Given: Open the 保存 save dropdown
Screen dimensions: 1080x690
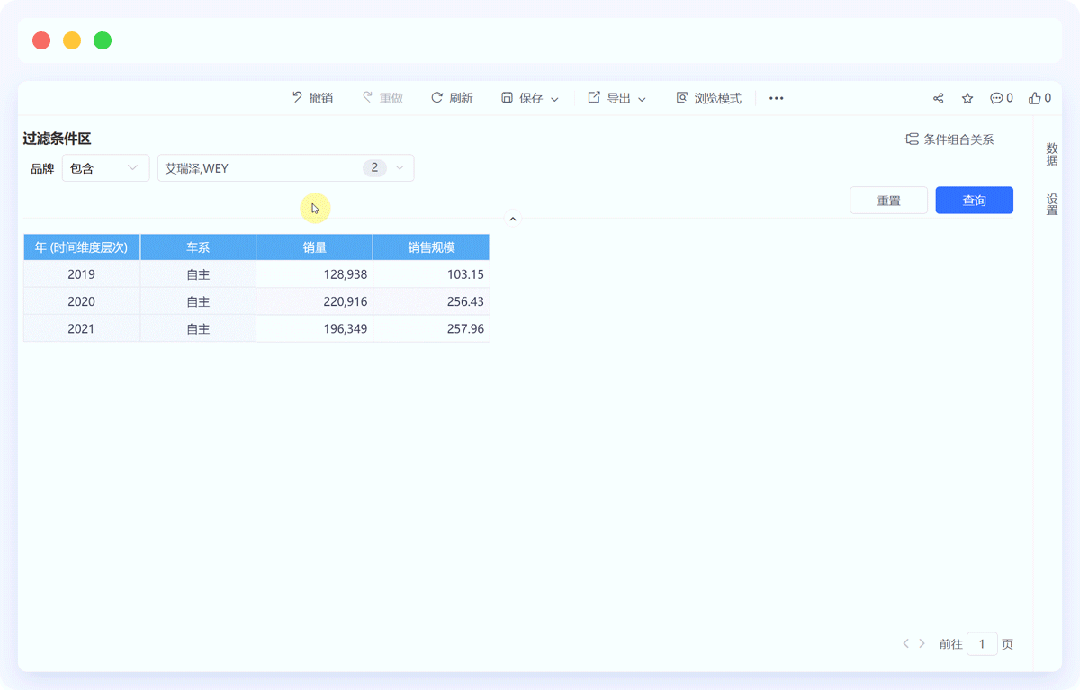Looking at the screenshot, I should click(x=530, y=98).
